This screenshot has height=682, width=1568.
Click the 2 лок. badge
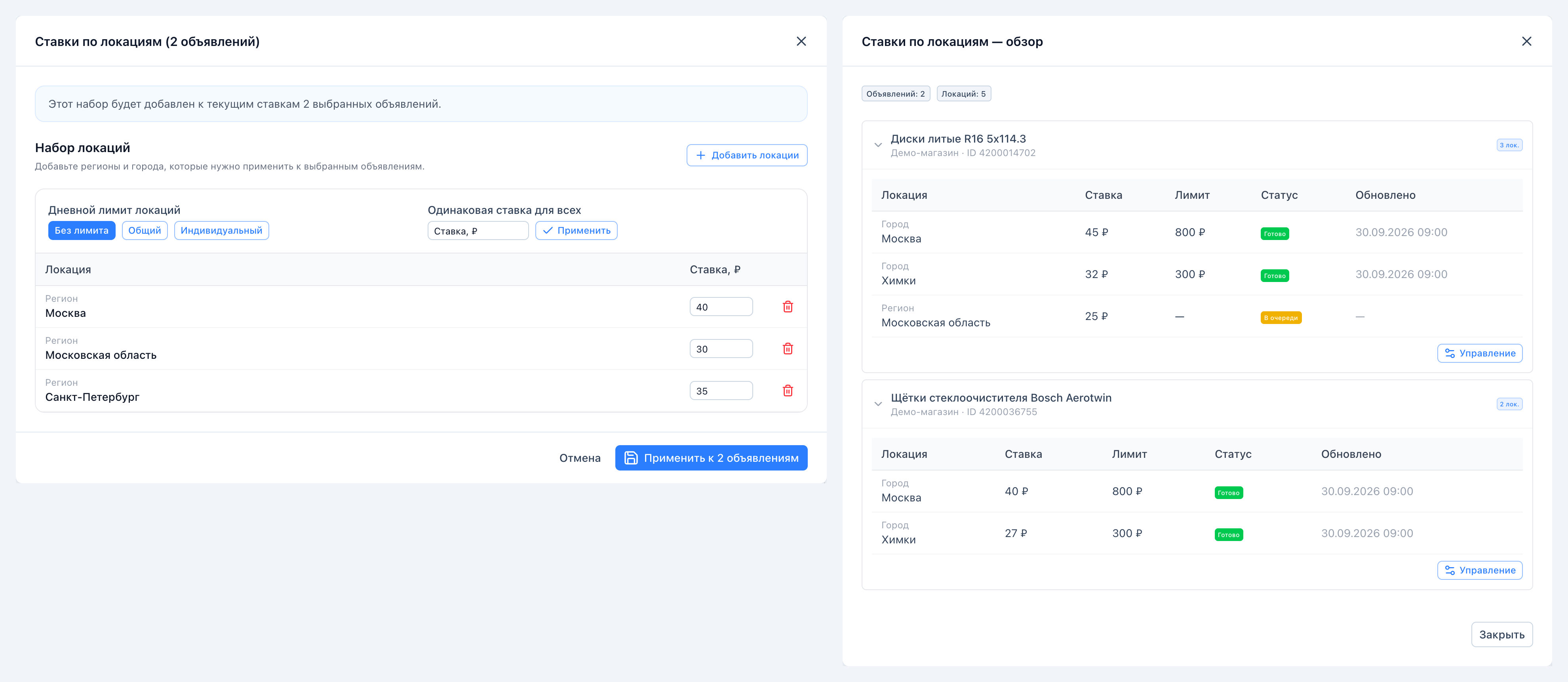[x=1509, y=404]
